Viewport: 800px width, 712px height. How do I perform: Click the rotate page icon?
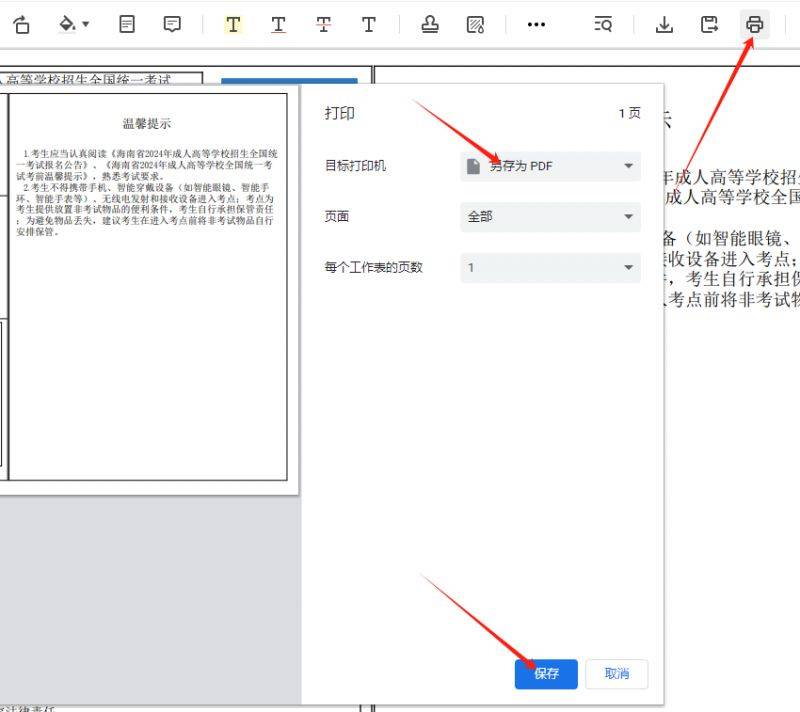tap(21, 25)
